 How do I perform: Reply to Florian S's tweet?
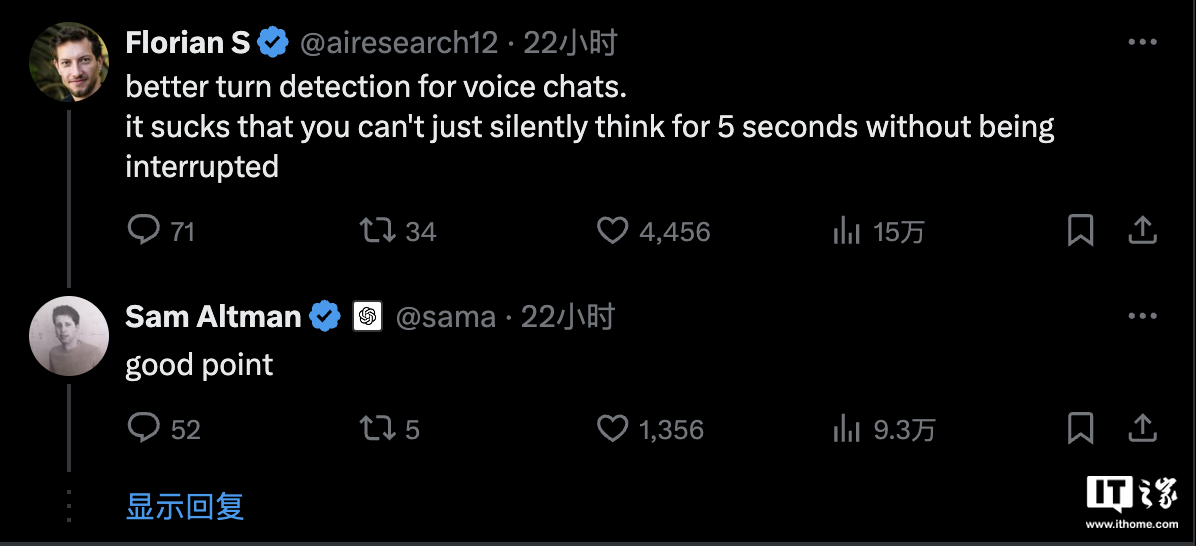tap(144, 231)
